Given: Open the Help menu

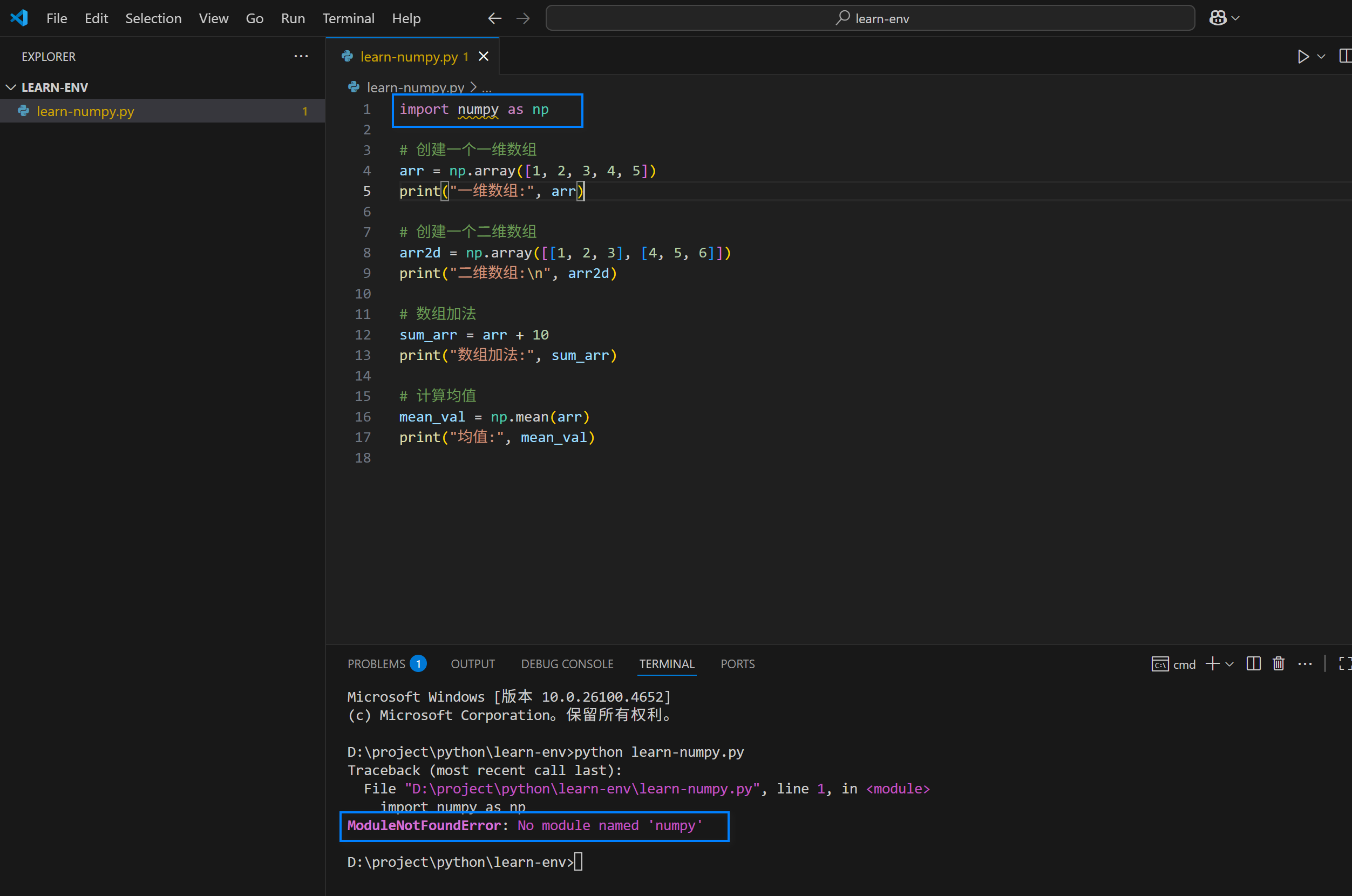Looking at the screenshot, I should click(406, 18).
